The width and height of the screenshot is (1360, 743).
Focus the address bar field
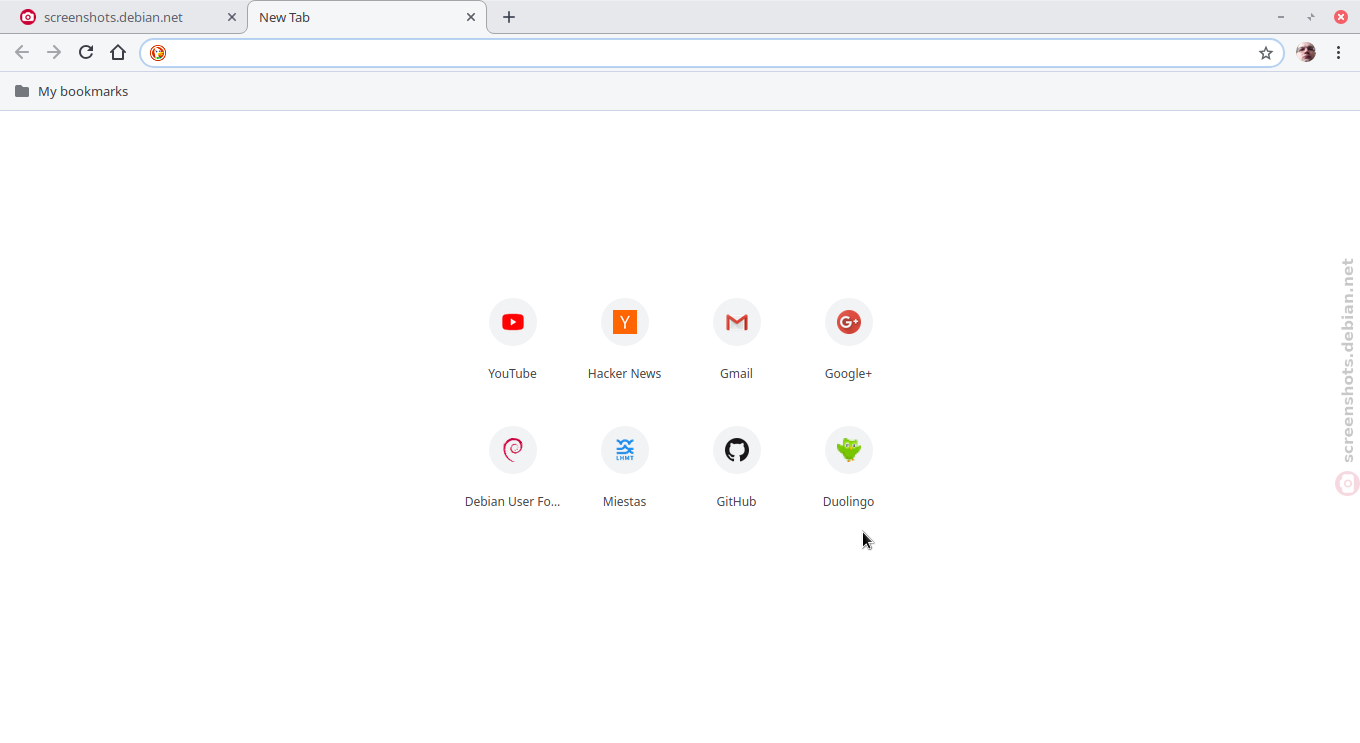tap(711, 53)
